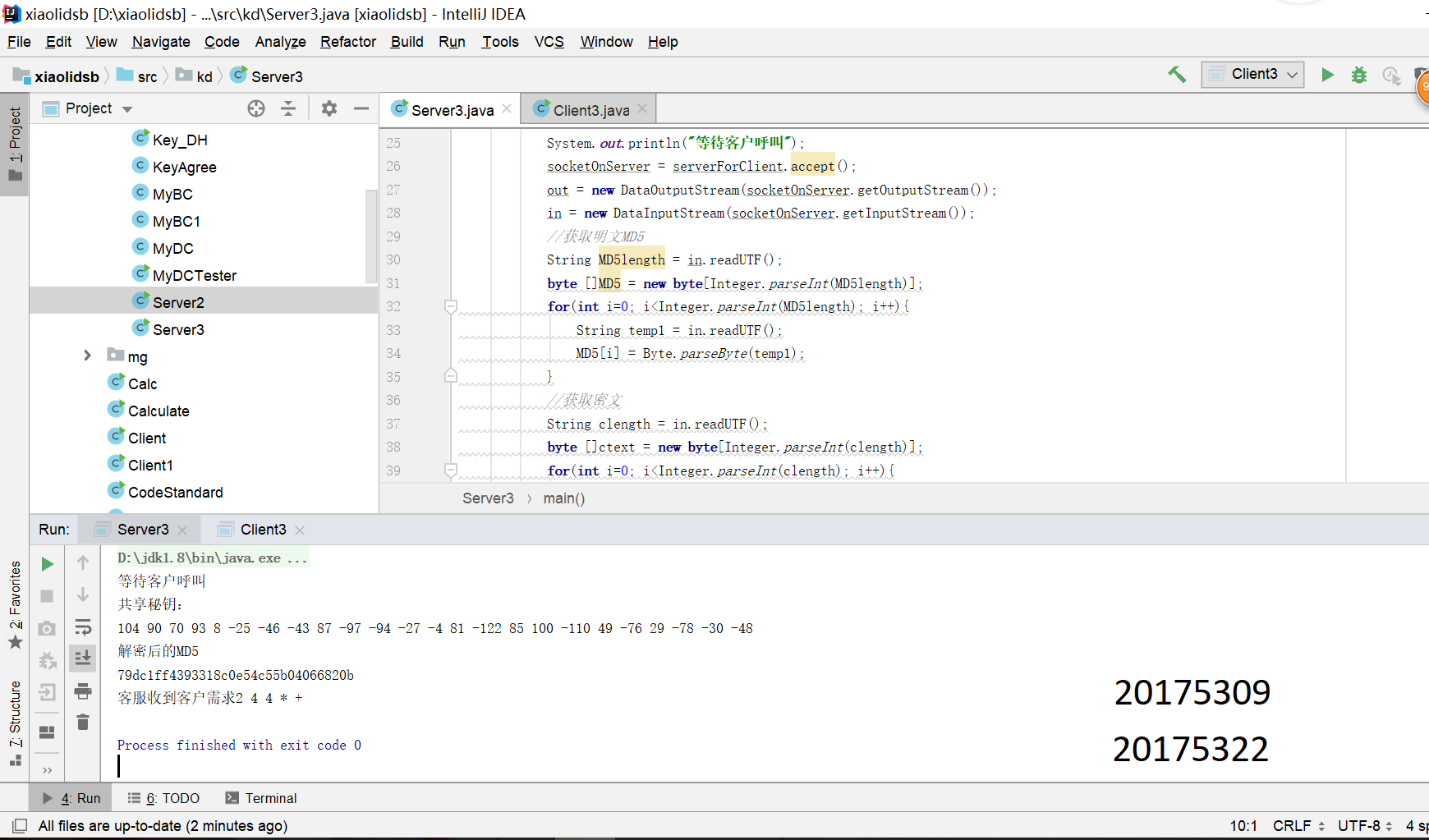Open the Favorites side tool window
The height and width of the screenshot is (840, 1429).
[x=15, y=604]
